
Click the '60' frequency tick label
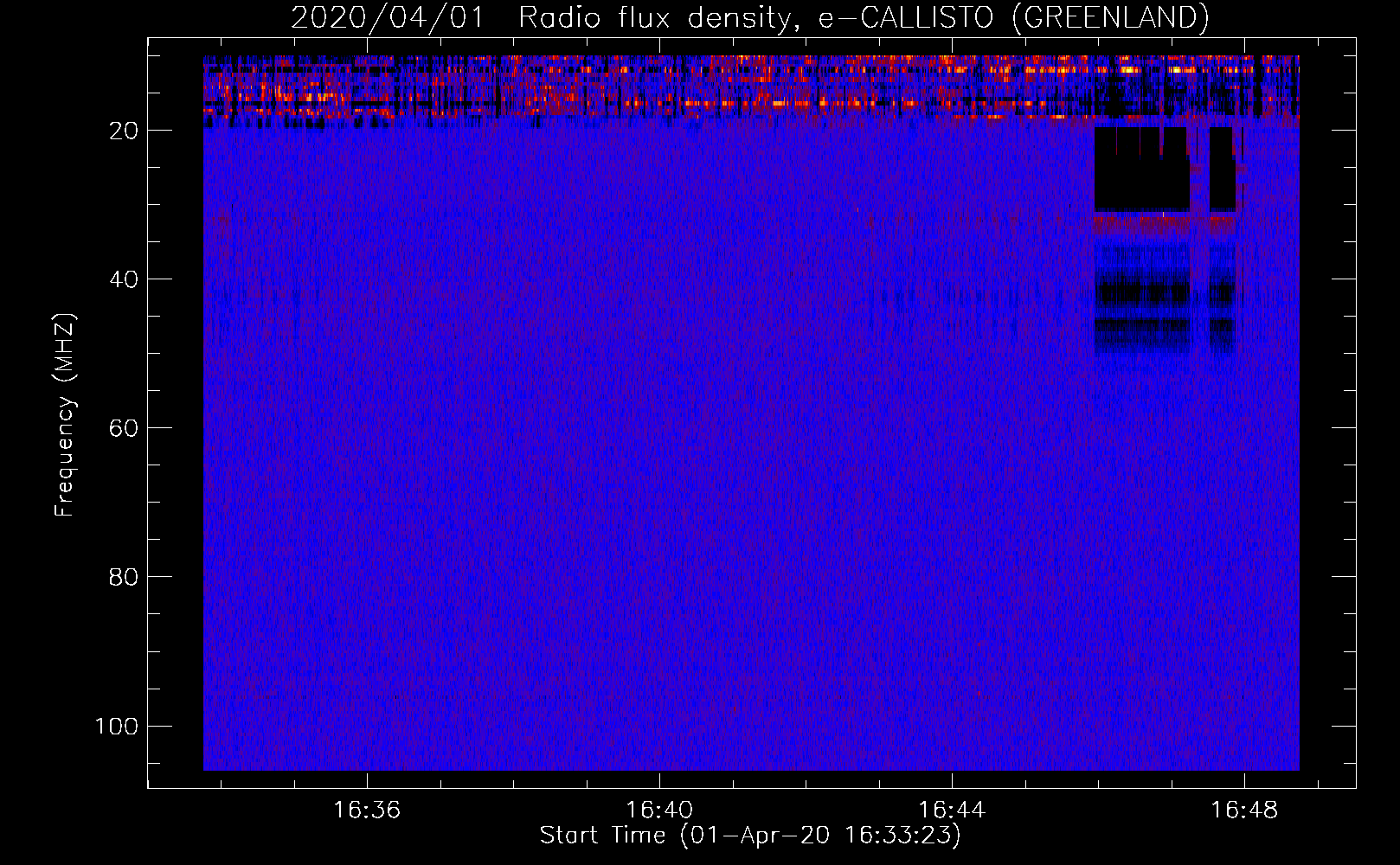pyautogui.click(x=124, y=428)
